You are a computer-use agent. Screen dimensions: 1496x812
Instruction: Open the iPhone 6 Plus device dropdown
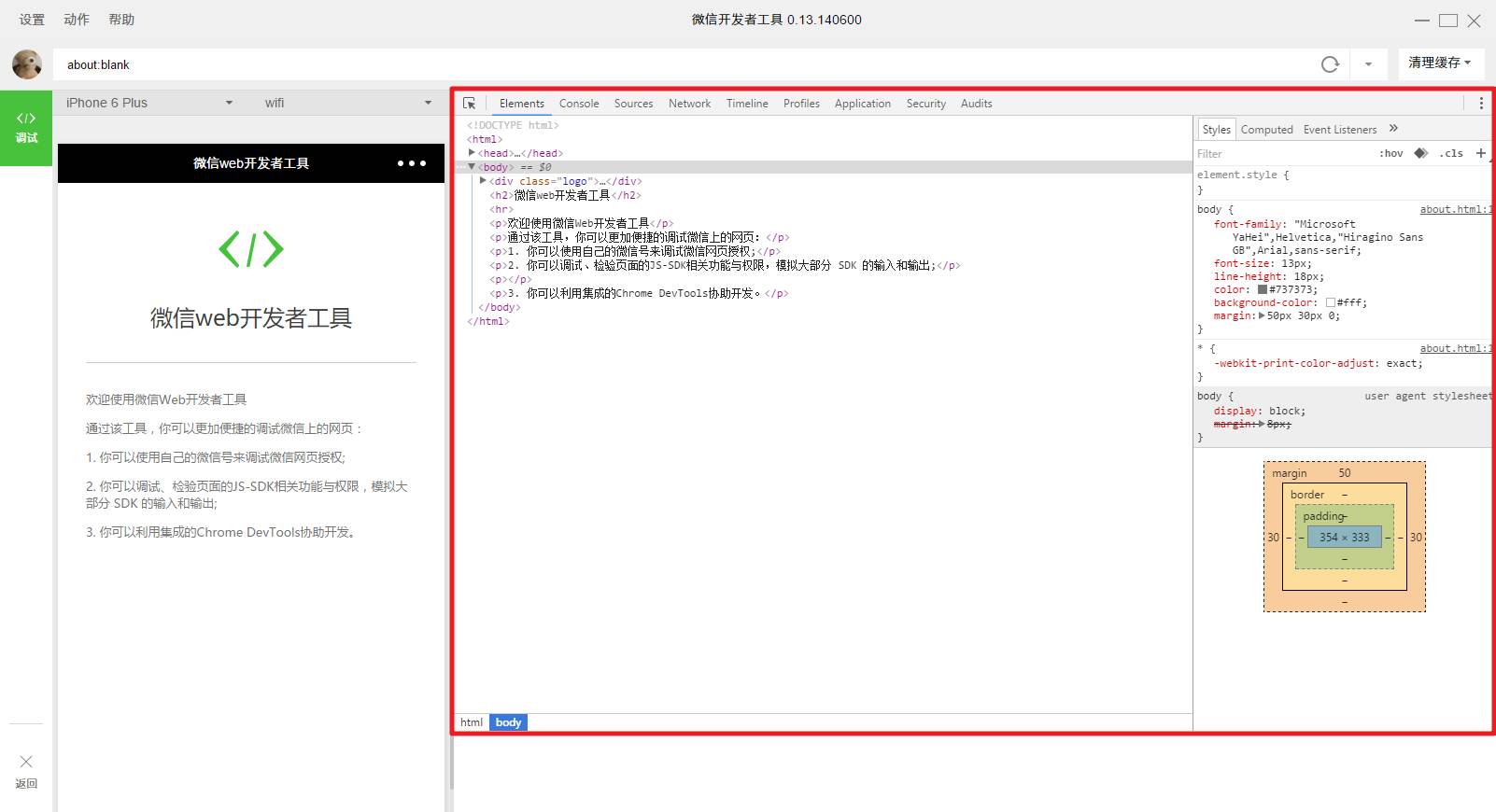point(149,103)
